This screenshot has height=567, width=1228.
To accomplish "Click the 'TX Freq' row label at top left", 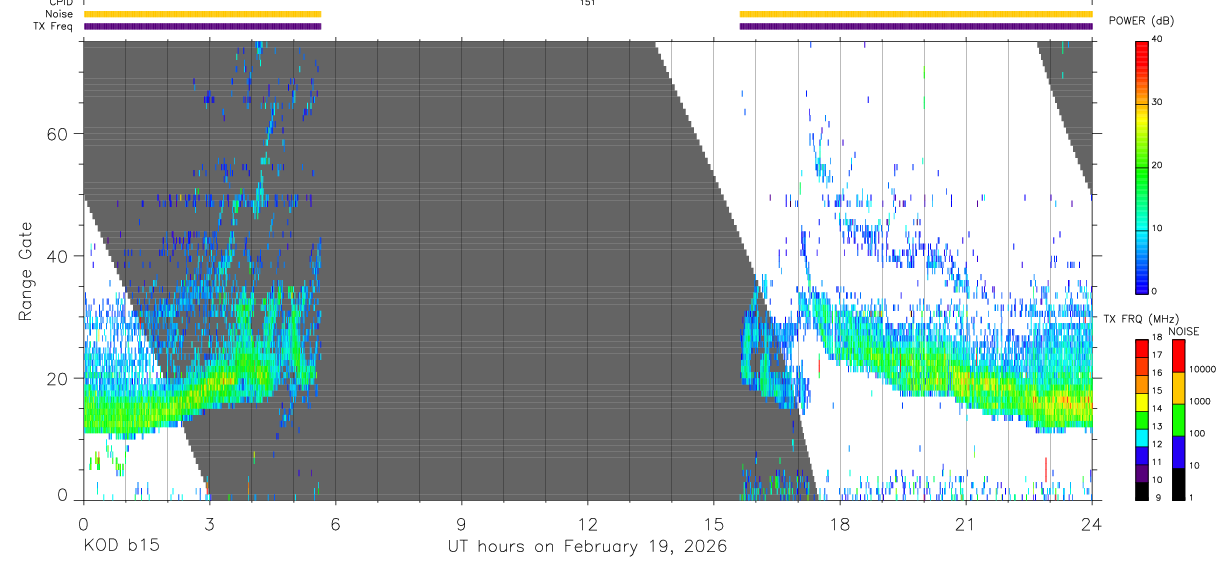I will pos(54,26).
